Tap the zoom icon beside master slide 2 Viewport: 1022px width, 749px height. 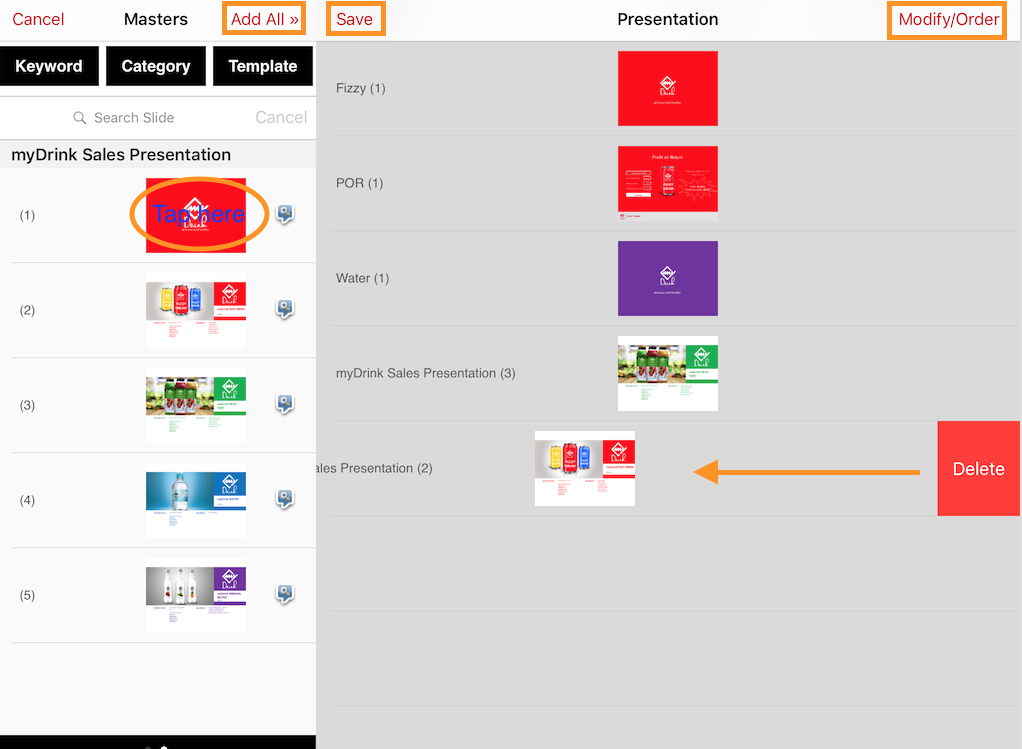pos(285,310)
